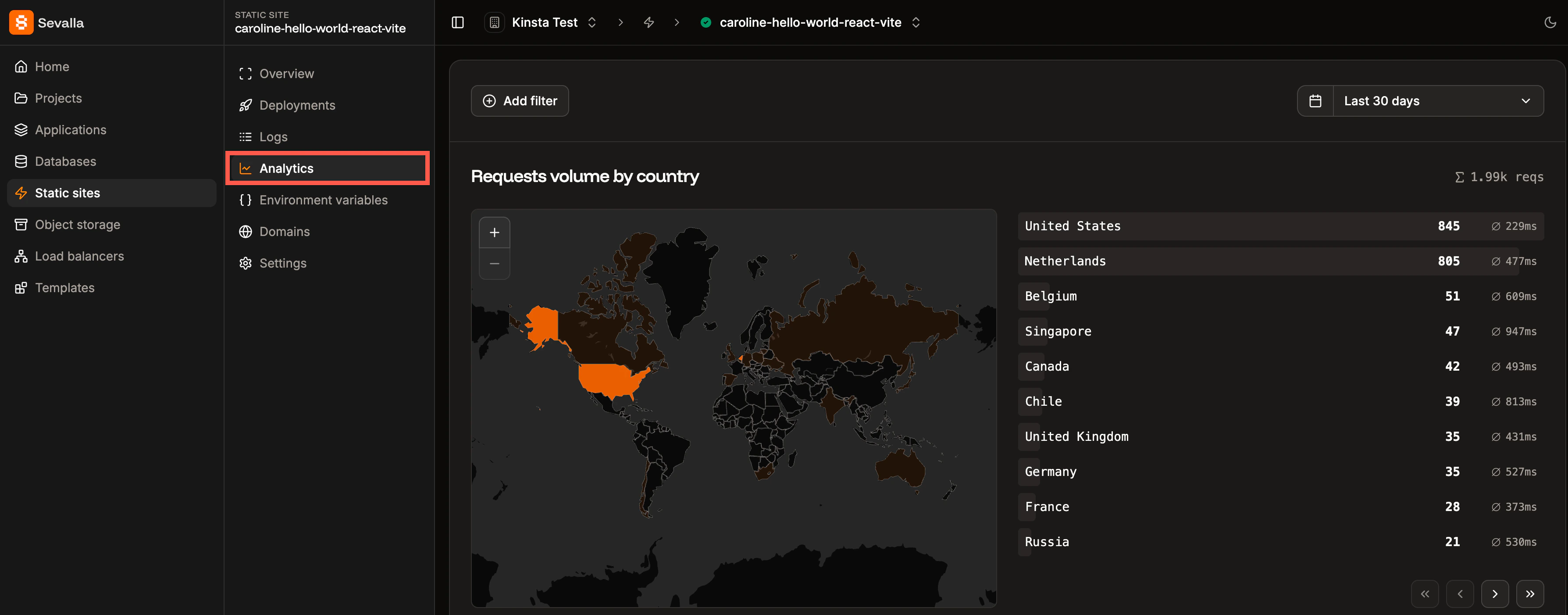The height and width of the screenshot is (615, 1568).
Task: Select the Germany row
Action: [x=1281, y=472]
